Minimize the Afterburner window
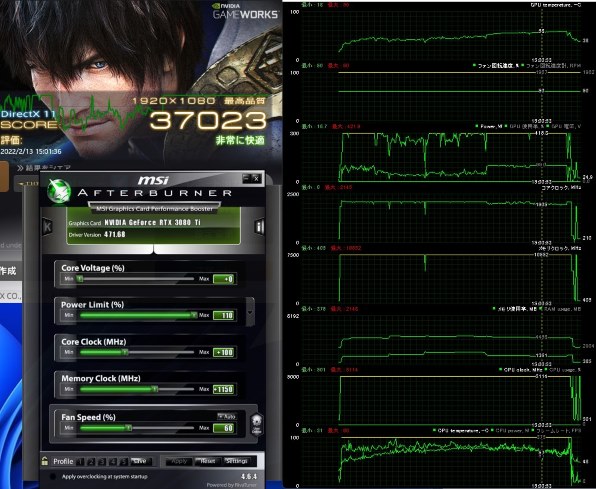 click(246, 178)
